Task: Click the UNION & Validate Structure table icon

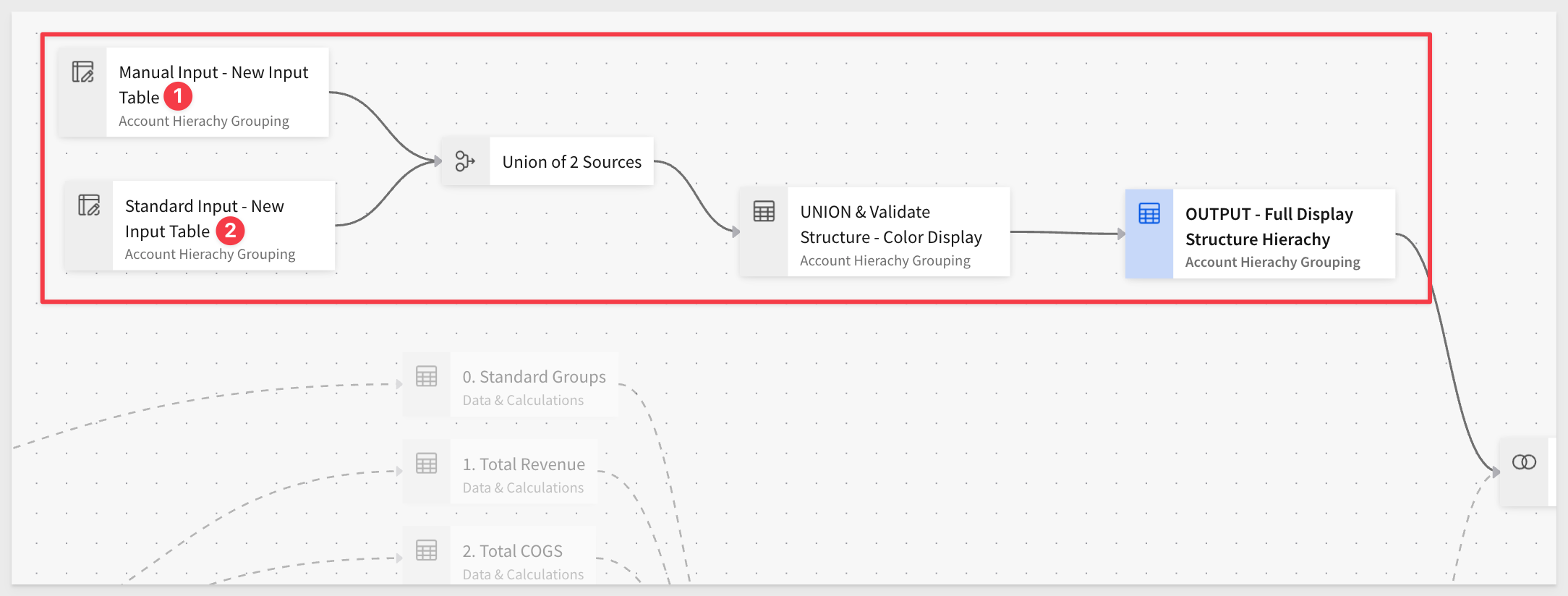Action: tap(764, 212)
